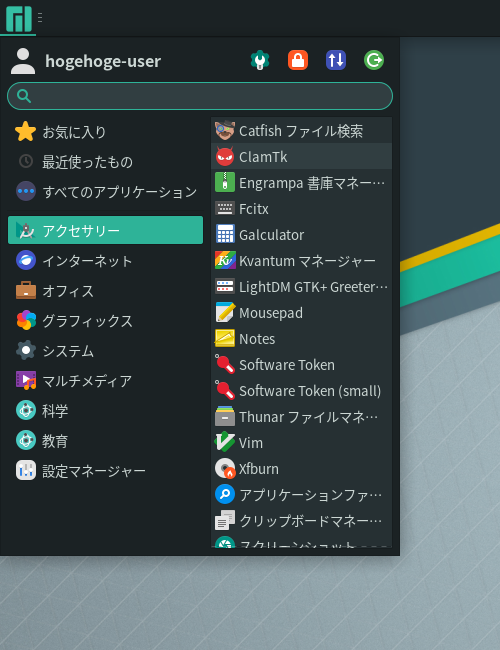This screenshot has width=500, height=650.
Task: Launch the Vim editor
Action: click(x=301, y=443)
